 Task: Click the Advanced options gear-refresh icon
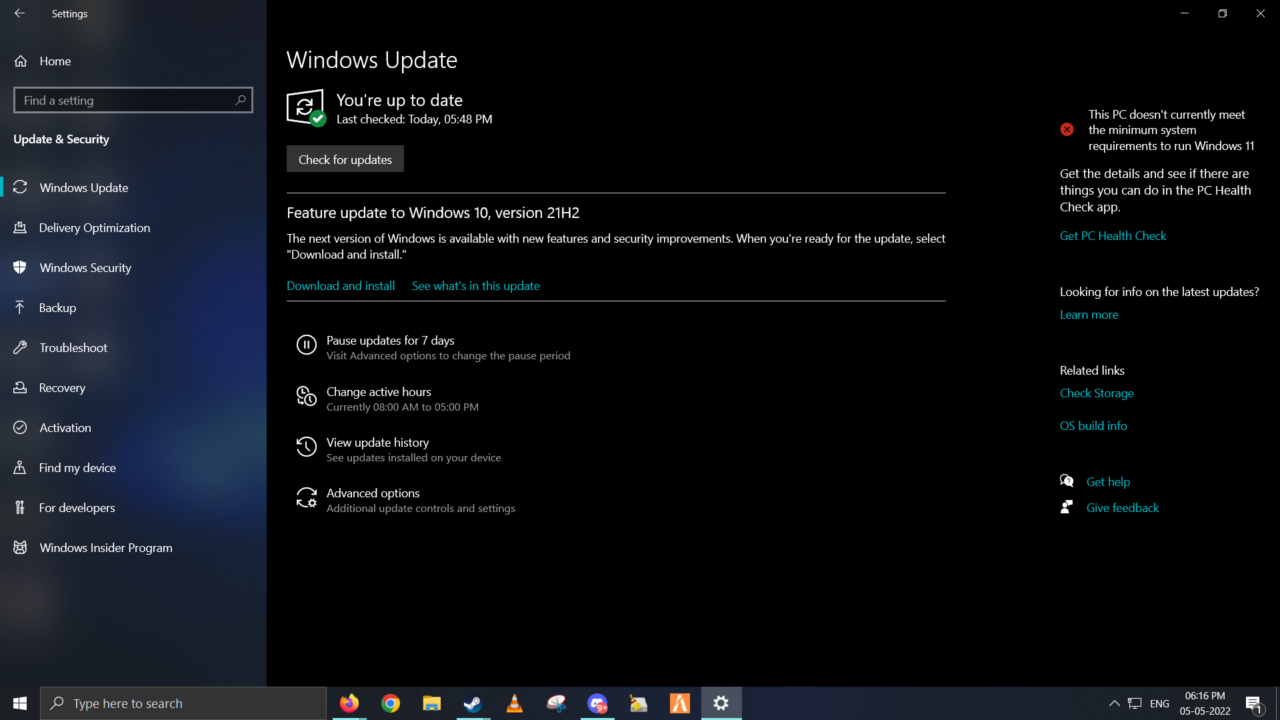tap(306, 498)
